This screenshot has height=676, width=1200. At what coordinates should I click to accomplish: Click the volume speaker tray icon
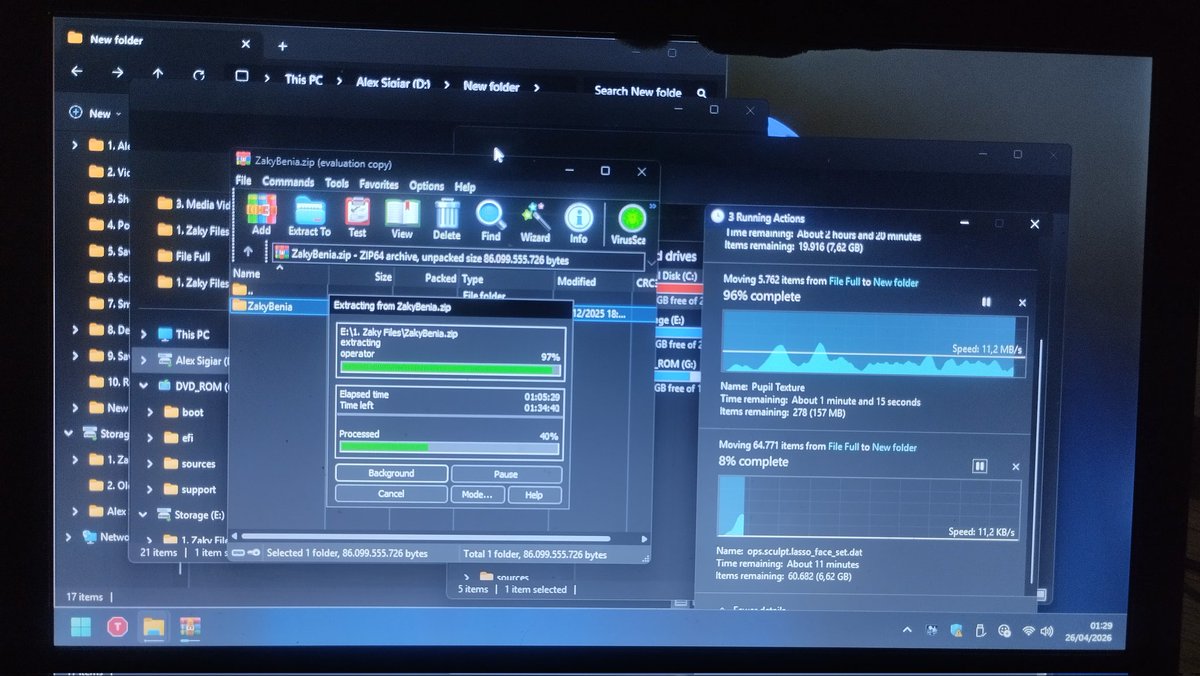1047,631
